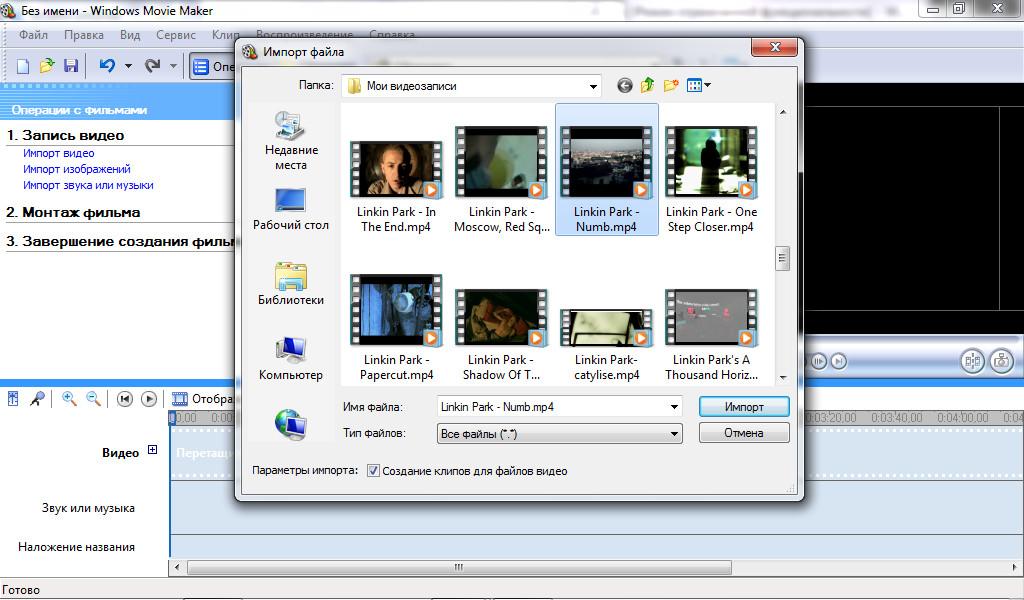Viewport: 1024px width, 600px height.
Task: Expand the 2. Монтаж фильма section
Action: click(73, 213)
